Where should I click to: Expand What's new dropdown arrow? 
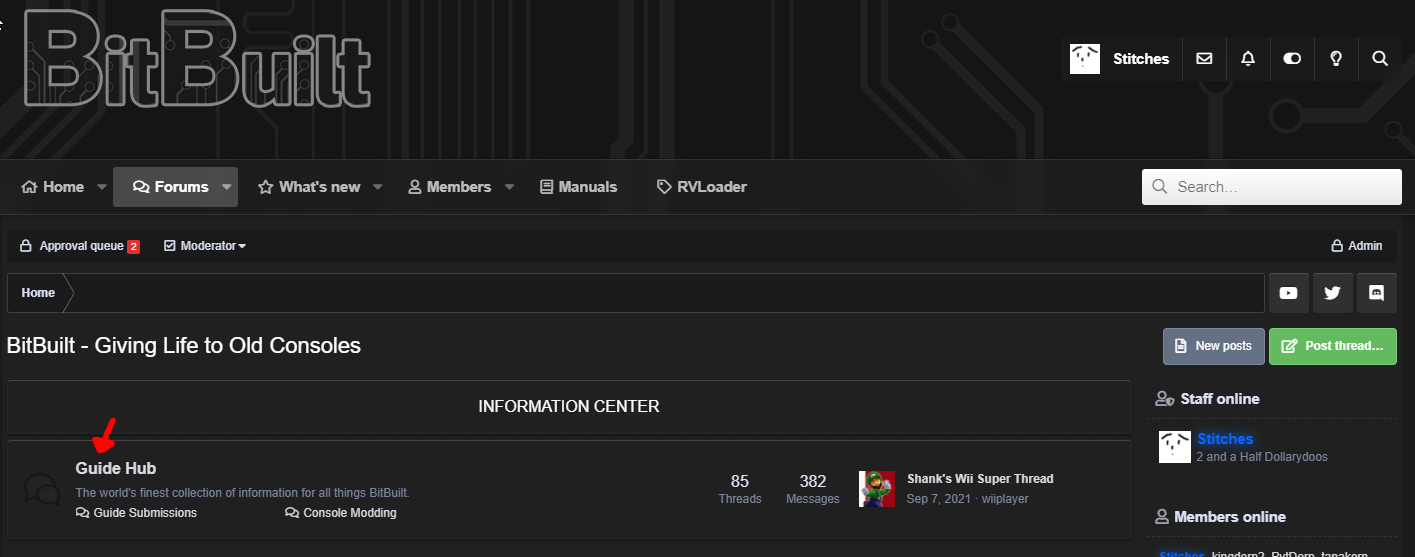pyautogui.click(x=378, y=187)
